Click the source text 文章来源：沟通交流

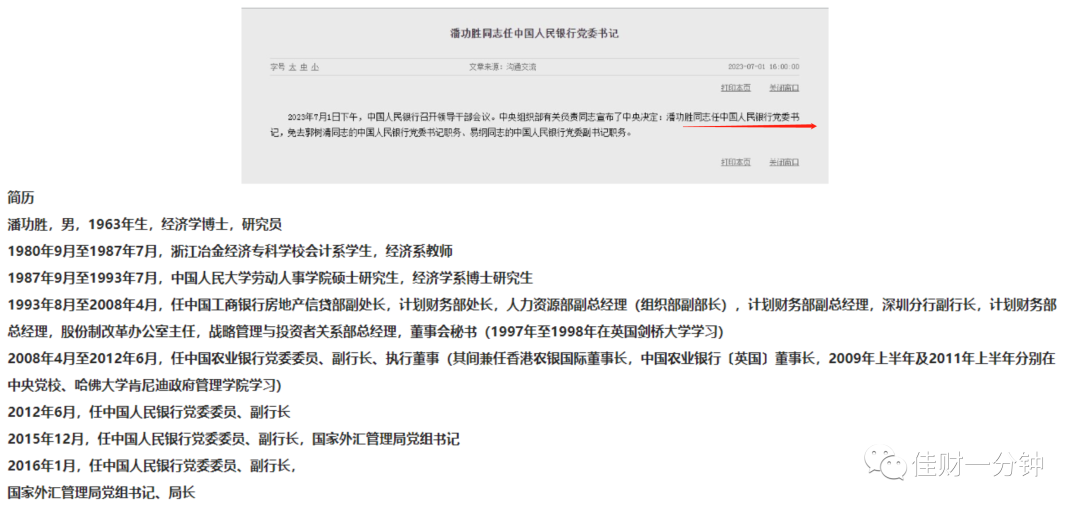point(502,67)
